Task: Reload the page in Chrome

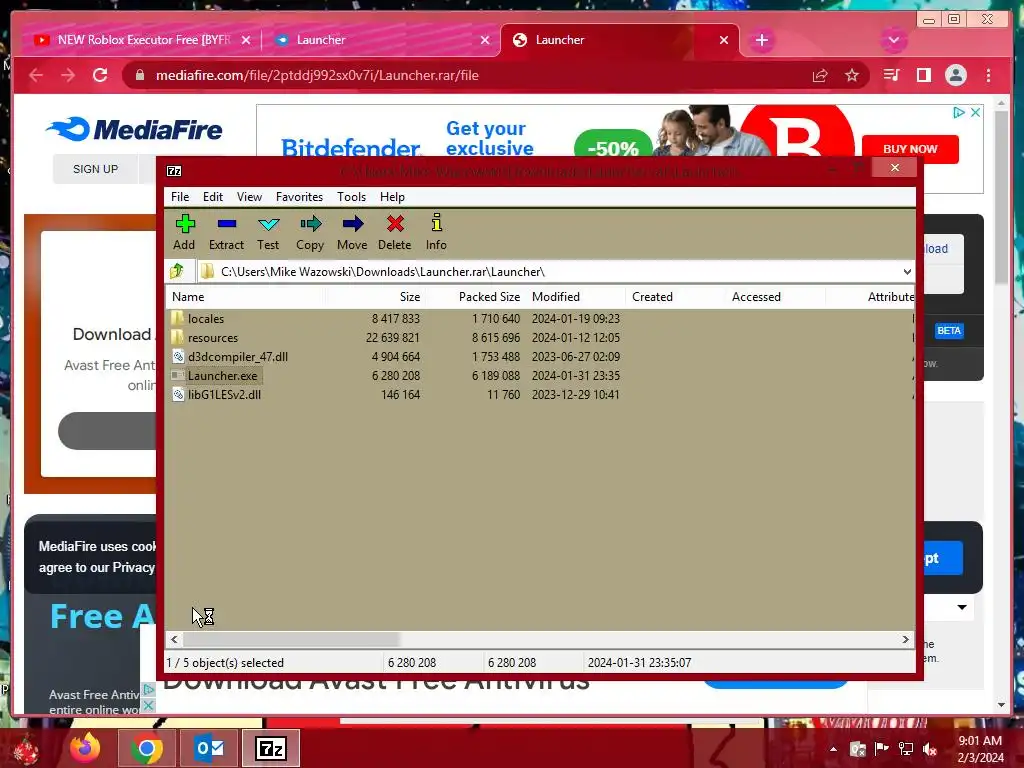Action: [x=100, y=75]
